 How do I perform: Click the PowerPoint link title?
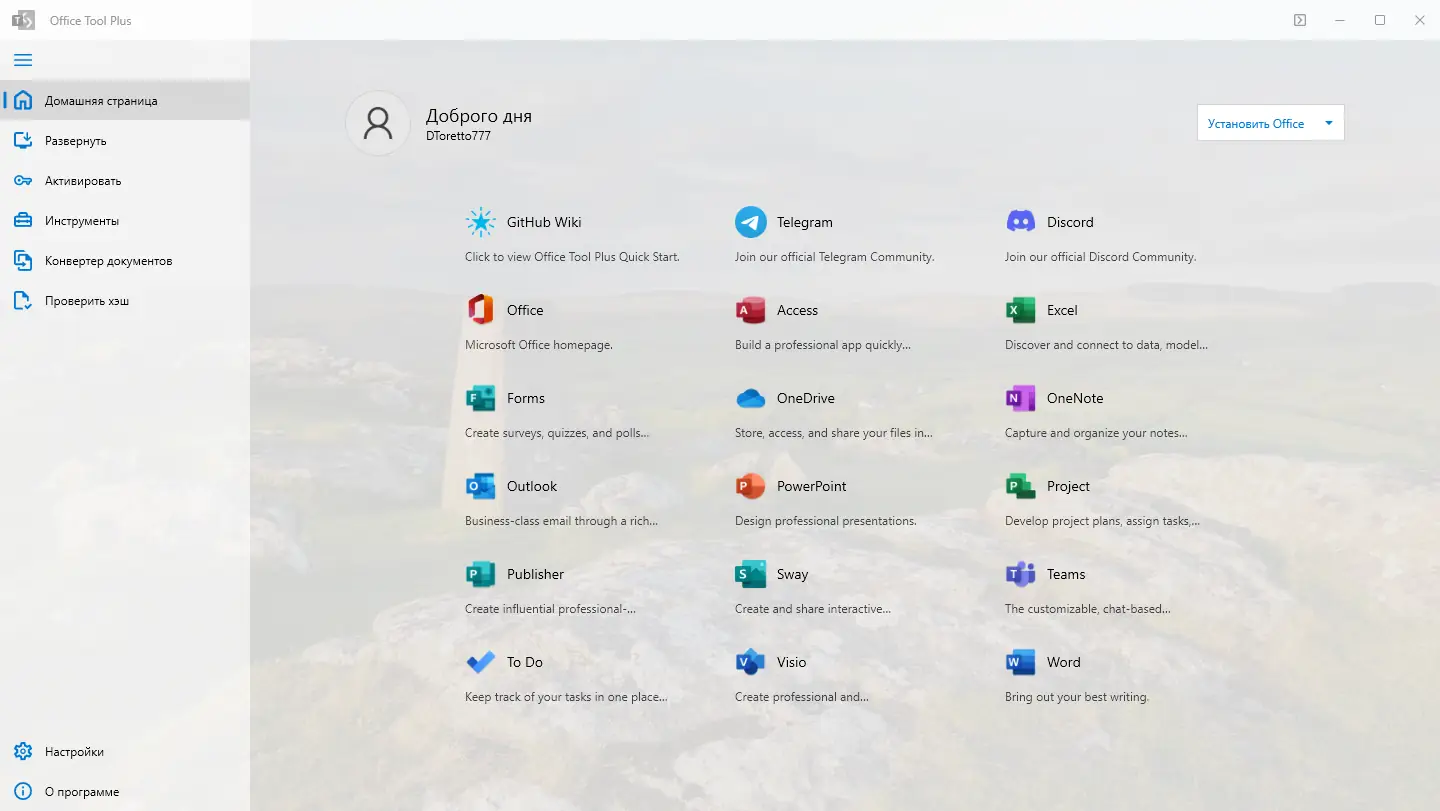tap(812, 486)
